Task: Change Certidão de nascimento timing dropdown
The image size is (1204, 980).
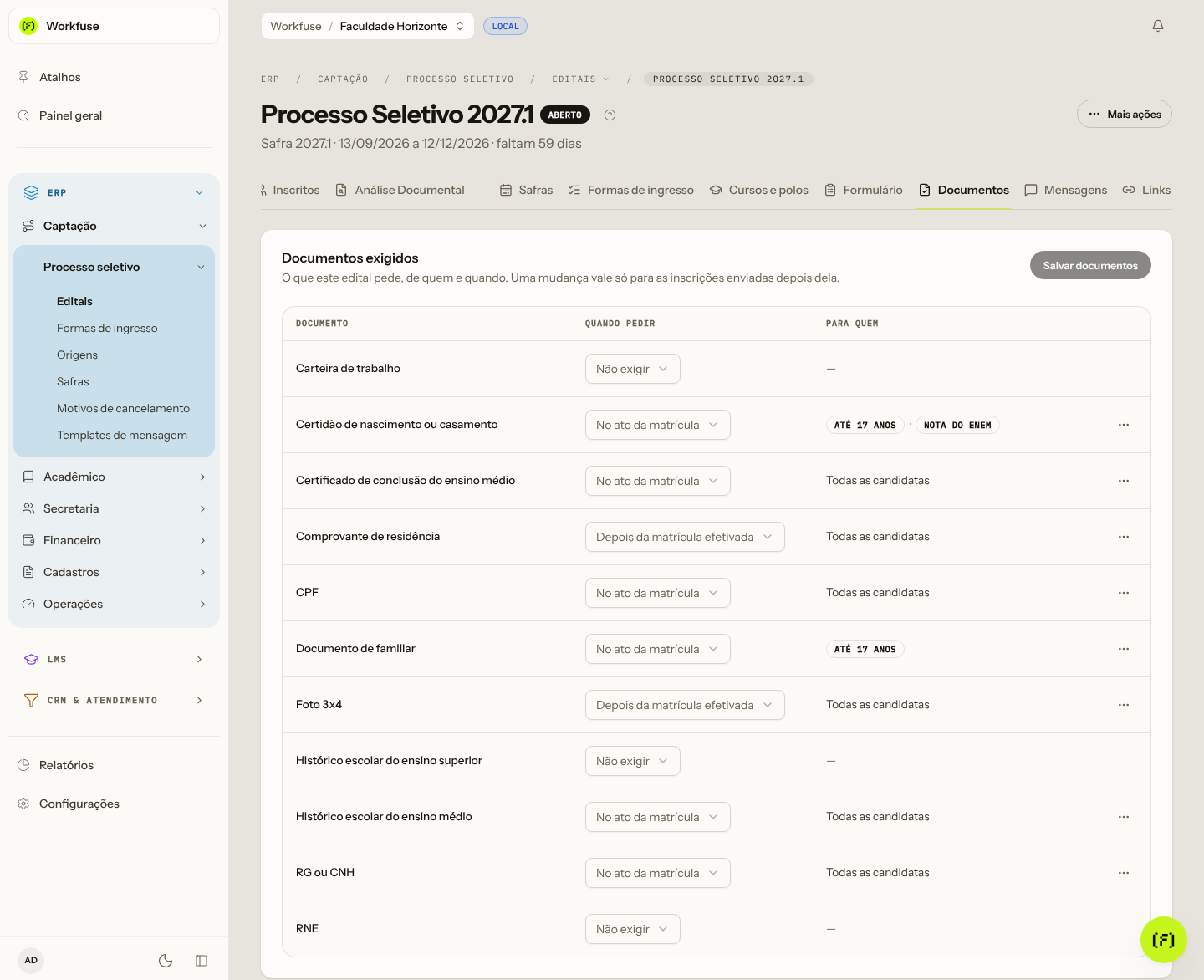Action: point(658,425)
